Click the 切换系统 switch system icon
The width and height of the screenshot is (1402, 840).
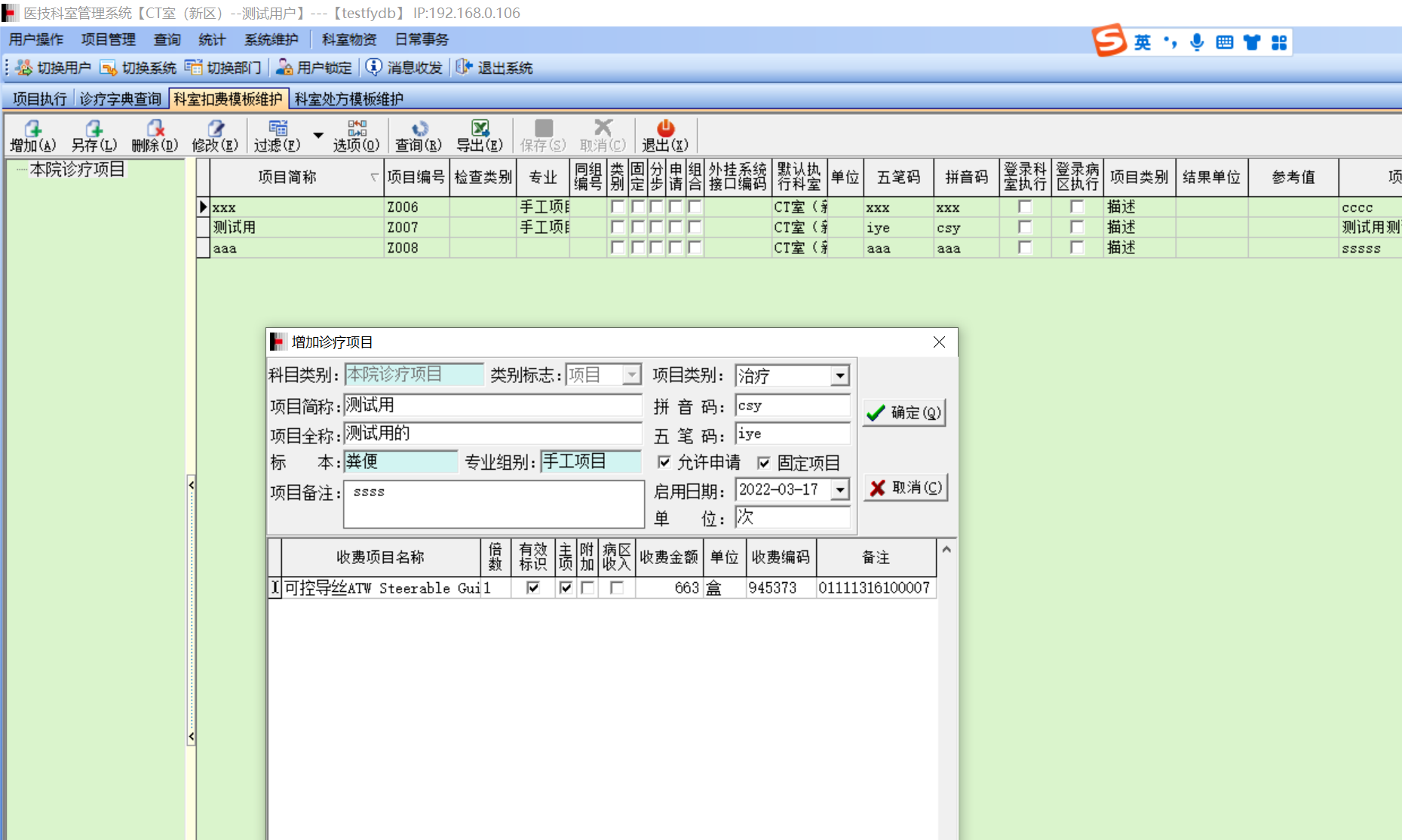point(109,68)
